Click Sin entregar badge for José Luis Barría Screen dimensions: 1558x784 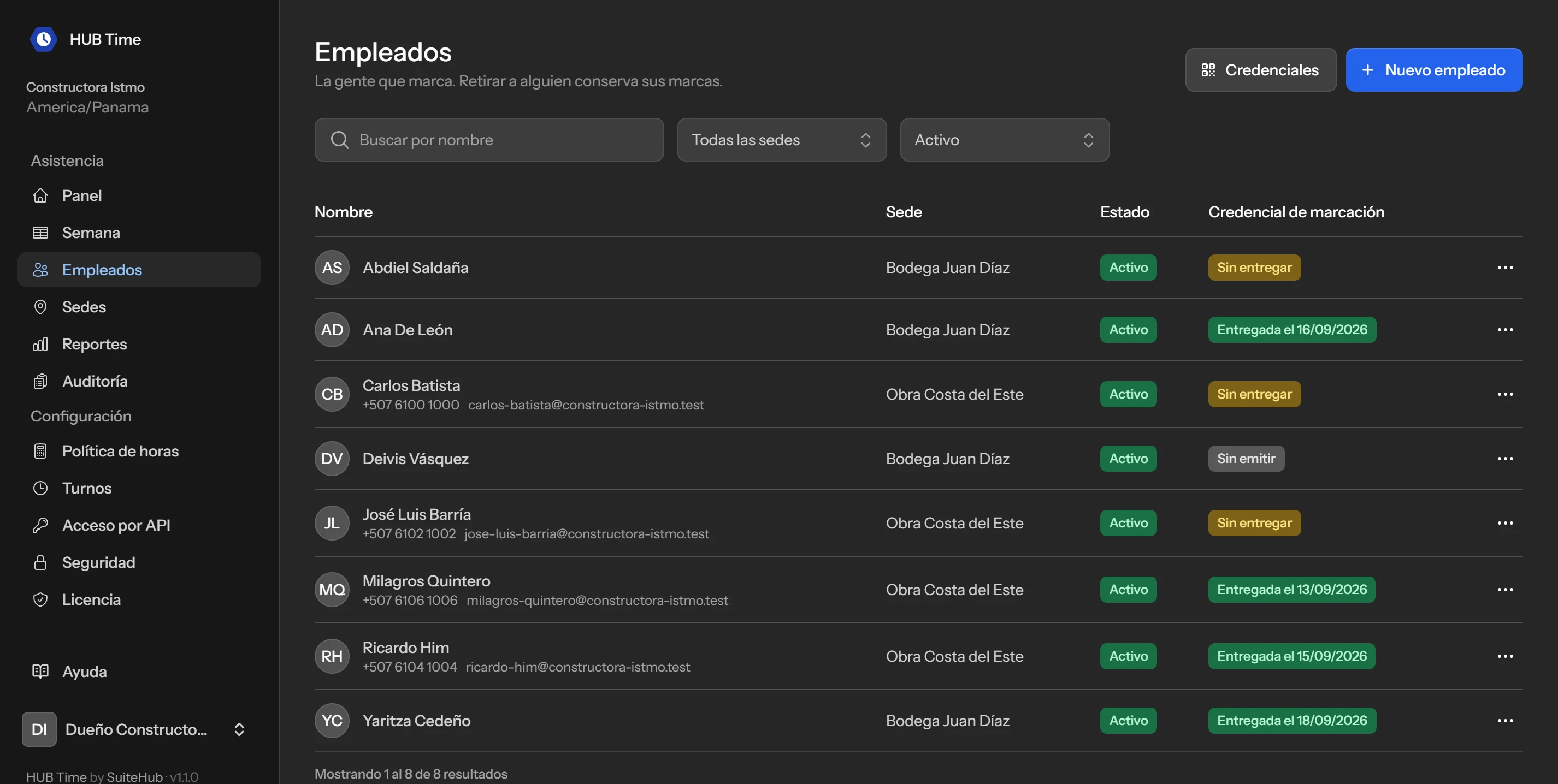coord(1254,523)
